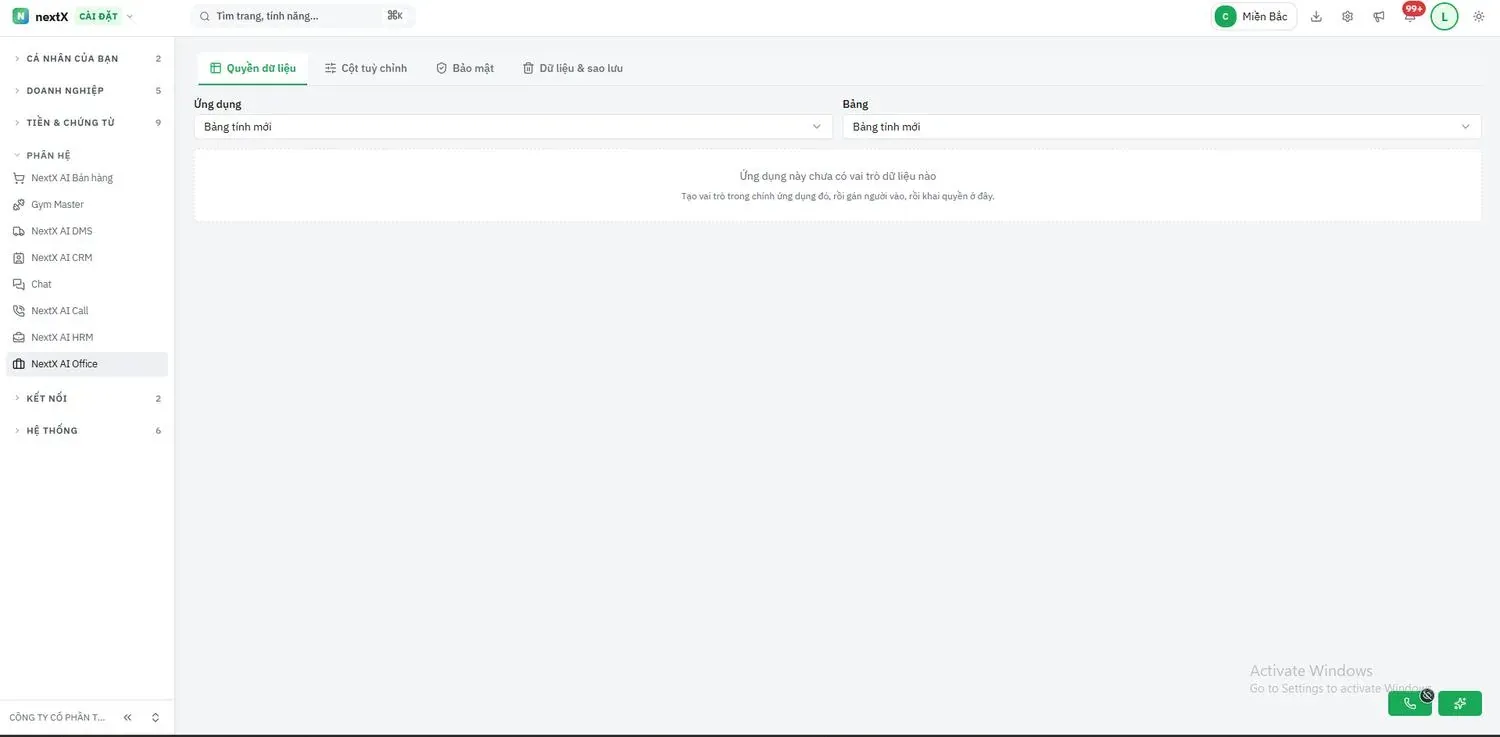The image size is (1500, 737).
Task: Collapse sidebar with double-chevron icon
Action: pos(127,717)
